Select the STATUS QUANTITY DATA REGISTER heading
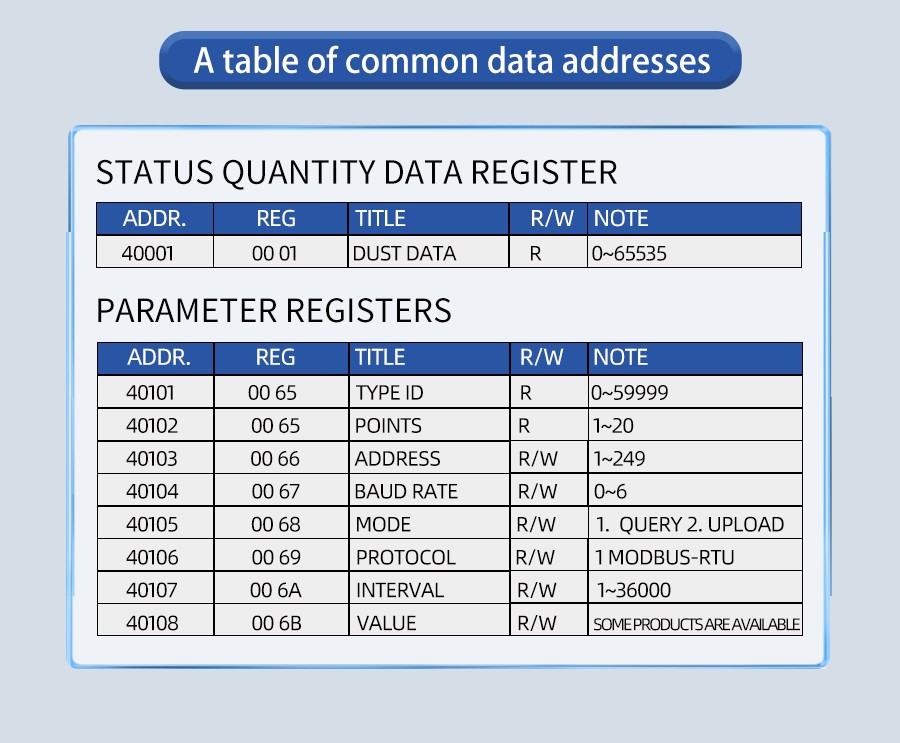 [x=357, y=173]
